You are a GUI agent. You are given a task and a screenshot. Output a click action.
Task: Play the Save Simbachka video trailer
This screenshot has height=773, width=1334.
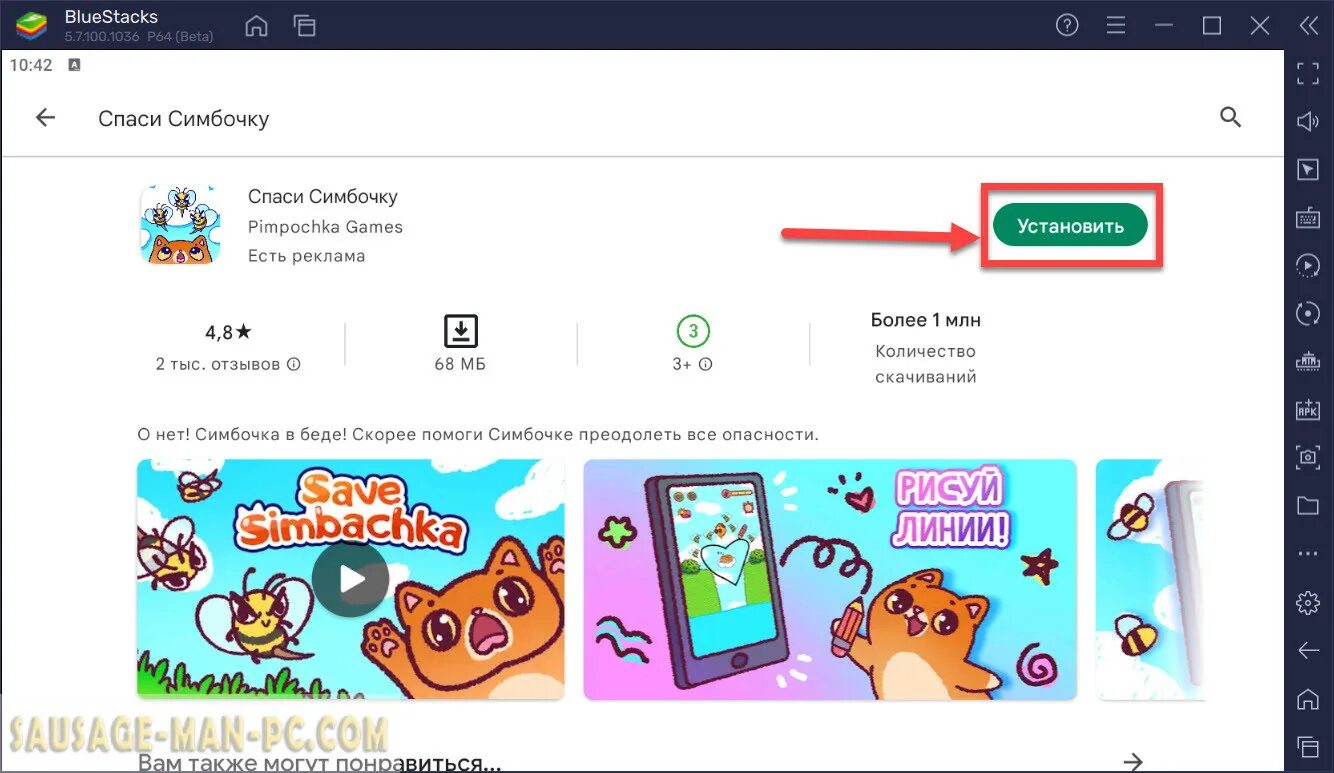pyautogui.click(x=350, y=579)
